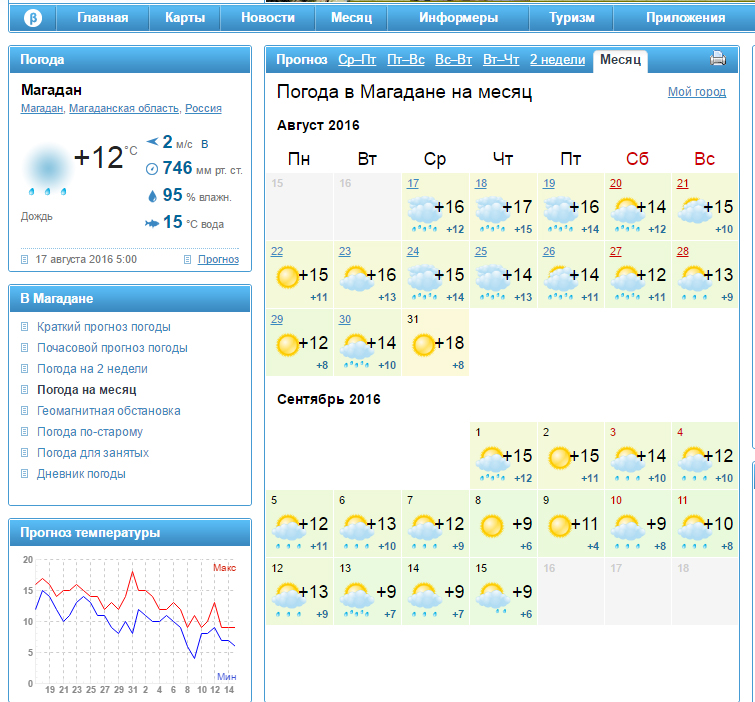Select the Ср–Пт forecast tab
The image size is (755, 702).
pyautogui.click(x=357, y=60)
